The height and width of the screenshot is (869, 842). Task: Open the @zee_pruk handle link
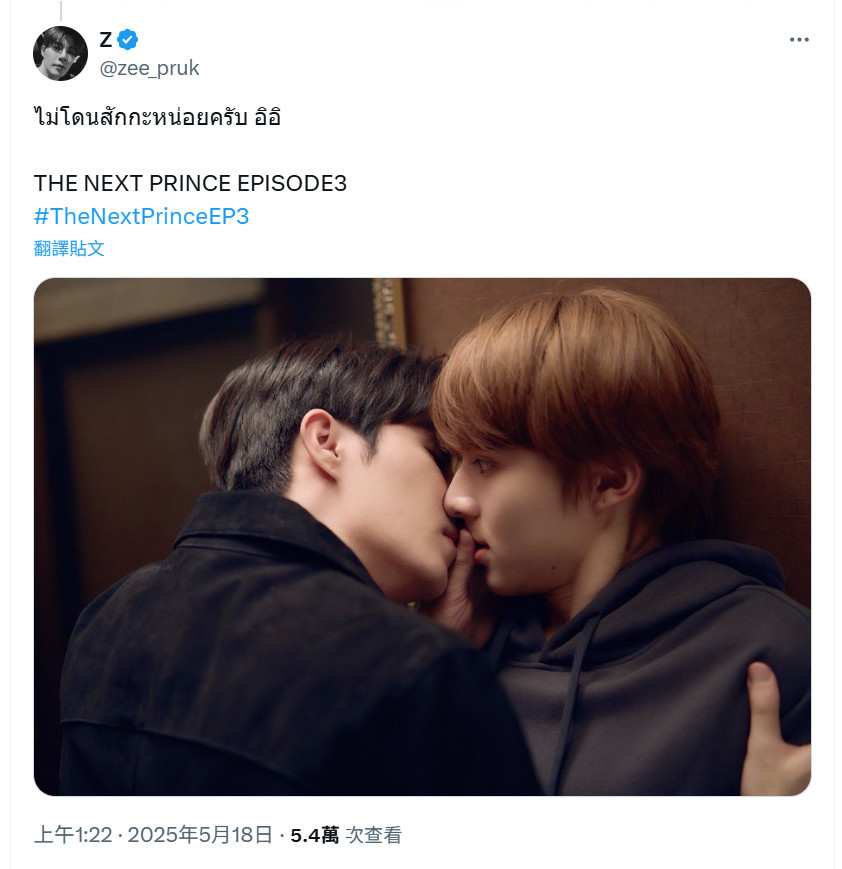(149, 68)
